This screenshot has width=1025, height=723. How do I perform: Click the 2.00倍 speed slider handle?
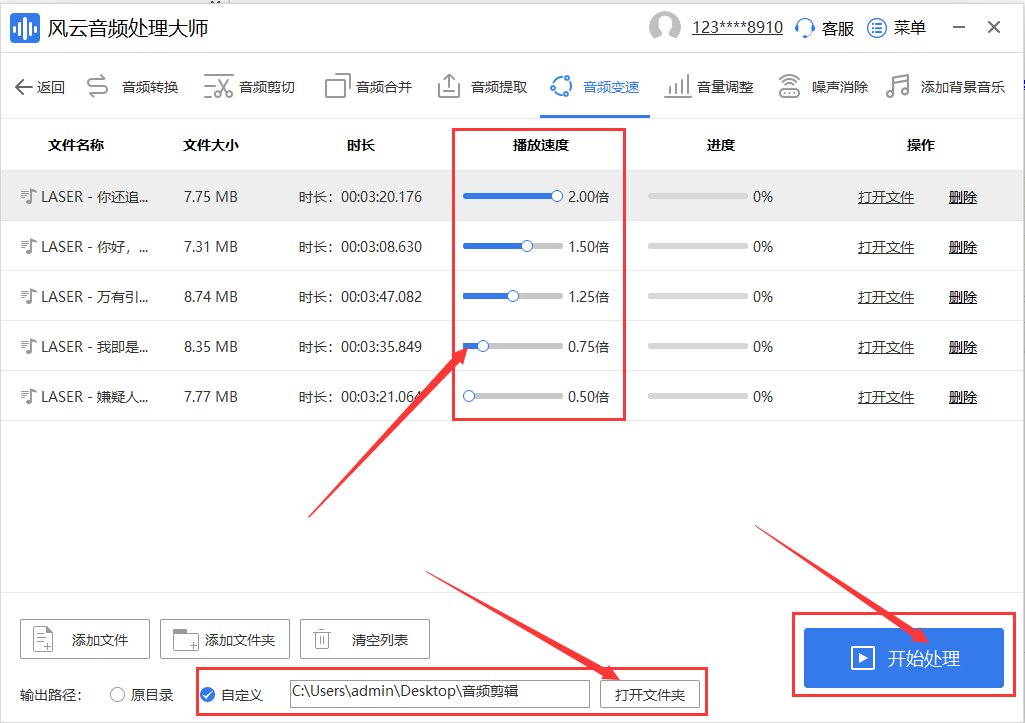pyautogui.click(x=556, y=196)
